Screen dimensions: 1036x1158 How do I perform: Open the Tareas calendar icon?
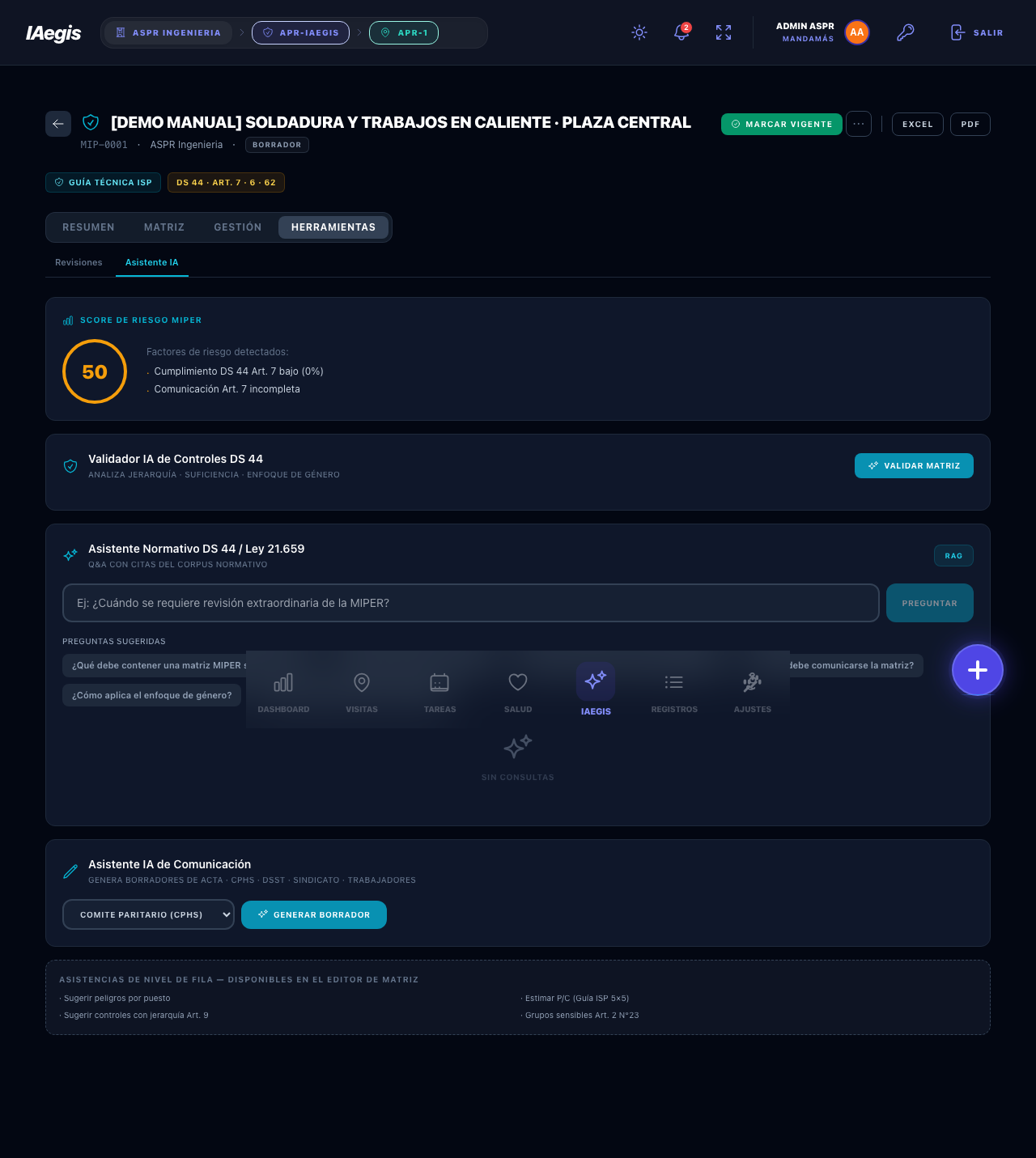(x=439, y=692)
